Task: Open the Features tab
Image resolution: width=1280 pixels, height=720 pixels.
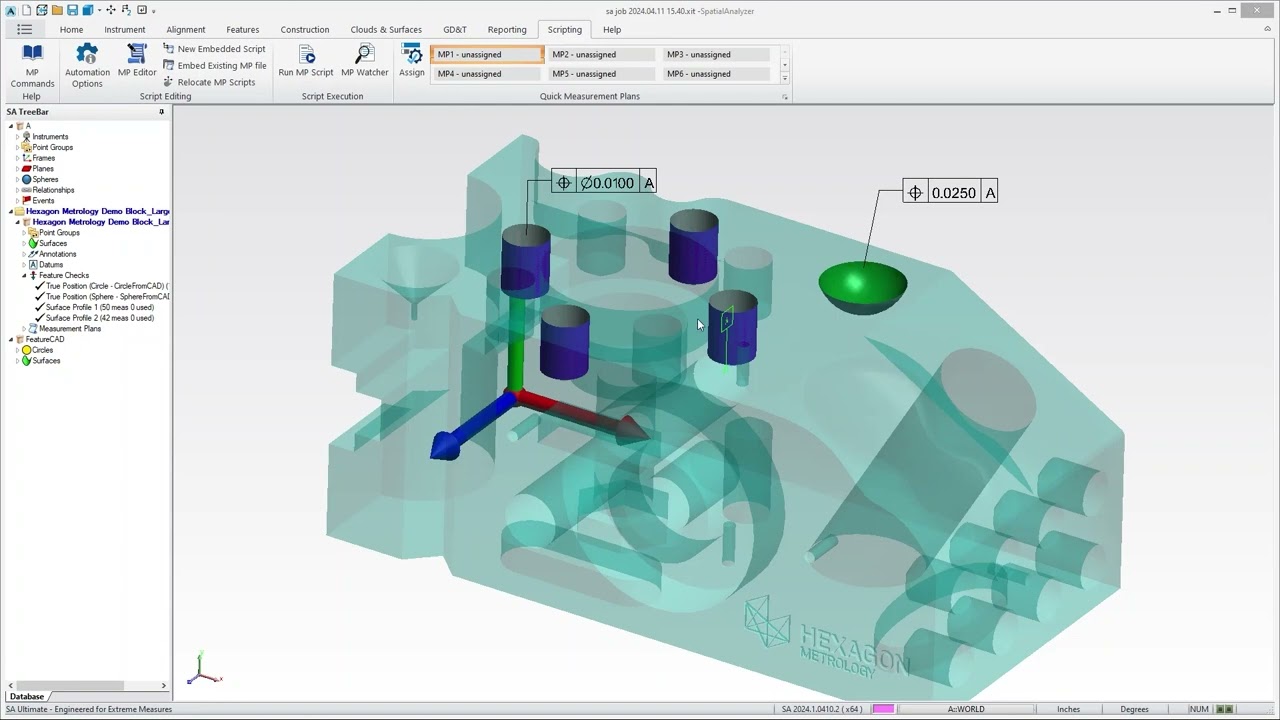Action: pyautogui.click(x=242, y=30)
